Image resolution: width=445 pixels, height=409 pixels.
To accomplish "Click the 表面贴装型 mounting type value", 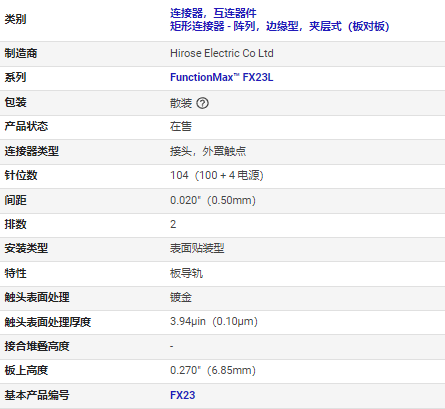I will [x=197, y=248].
